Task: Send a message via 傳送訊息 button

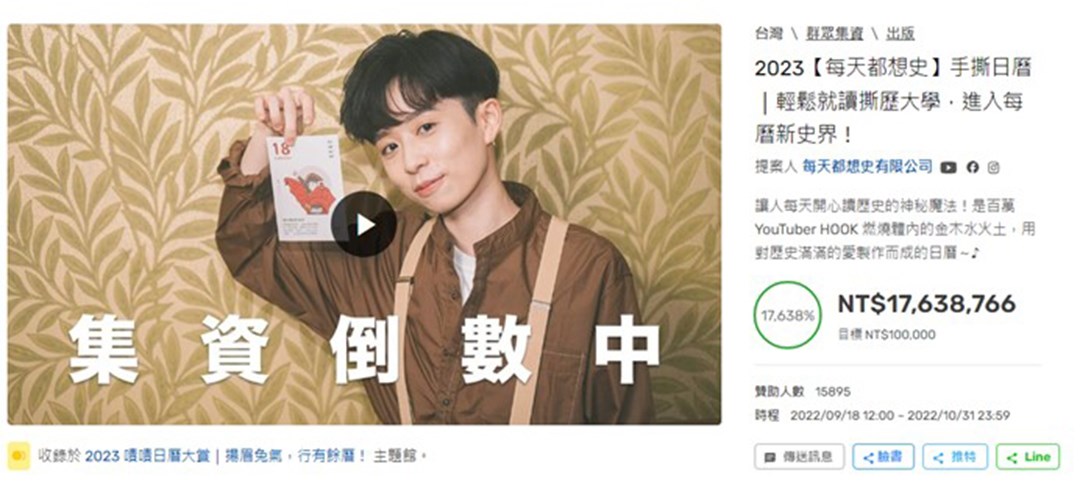Action: coord(799,457)
